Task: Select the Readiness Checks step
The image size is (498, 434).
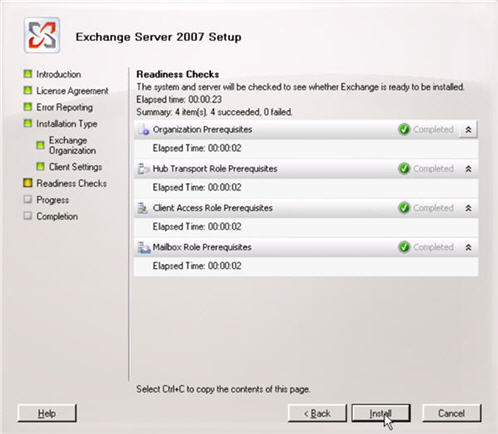Action: coord(72,183)
